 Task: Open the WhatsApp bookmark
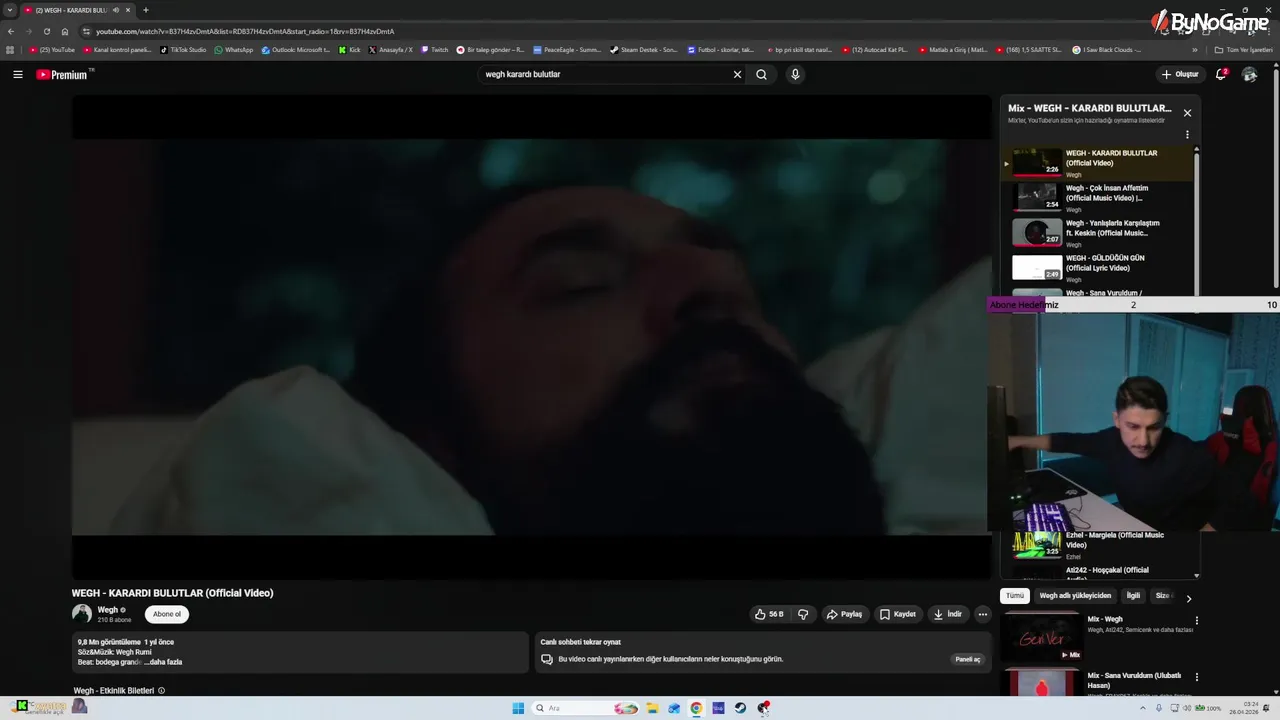click(x=234, y=50)
